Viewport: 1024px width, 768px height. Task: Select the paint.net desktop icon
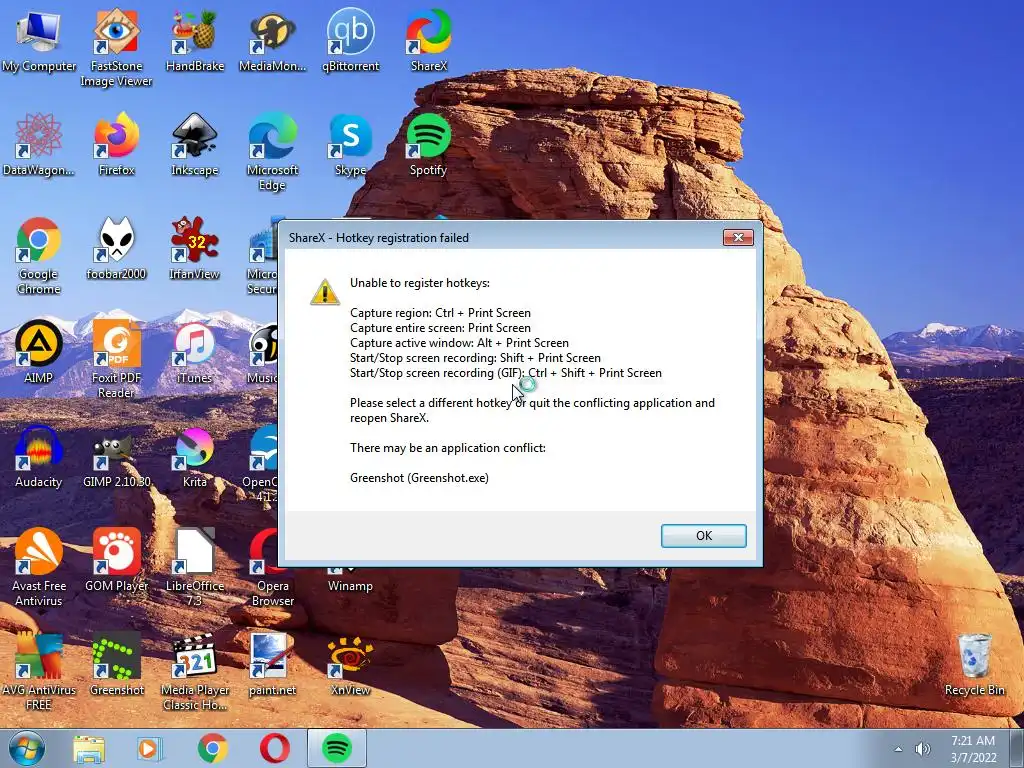click(272, 665)
